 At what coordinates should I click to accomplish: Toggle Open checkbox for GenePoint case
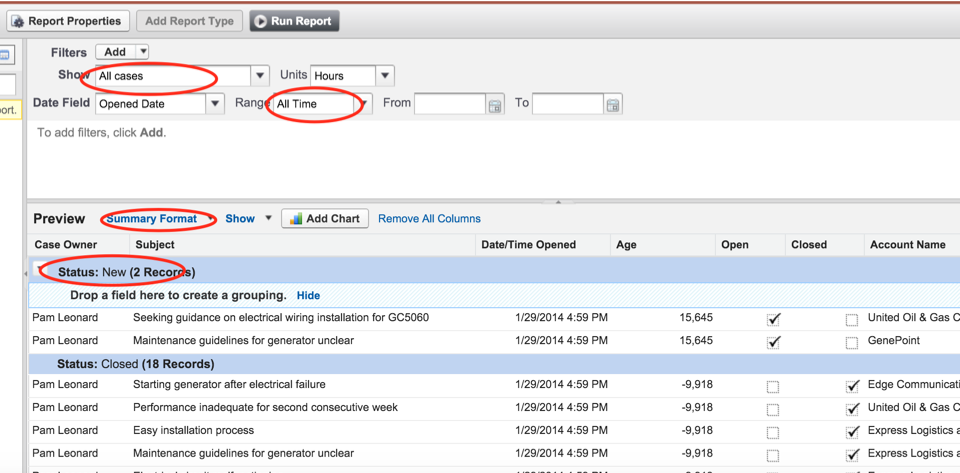[773, 342]
